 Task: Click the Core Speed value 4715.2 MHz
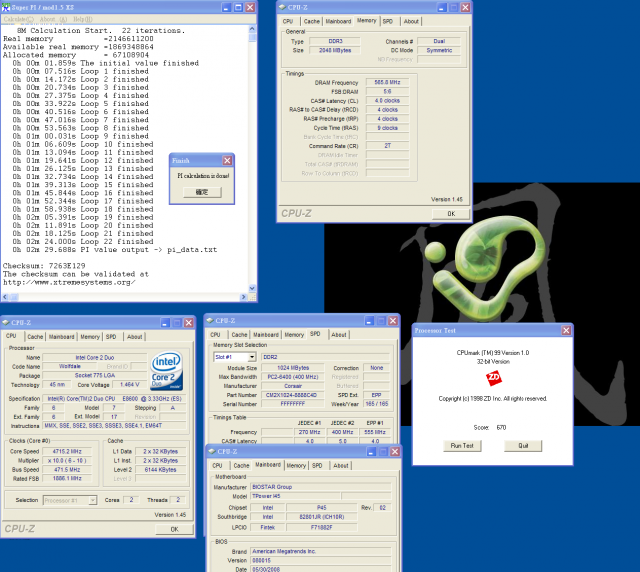67,451
